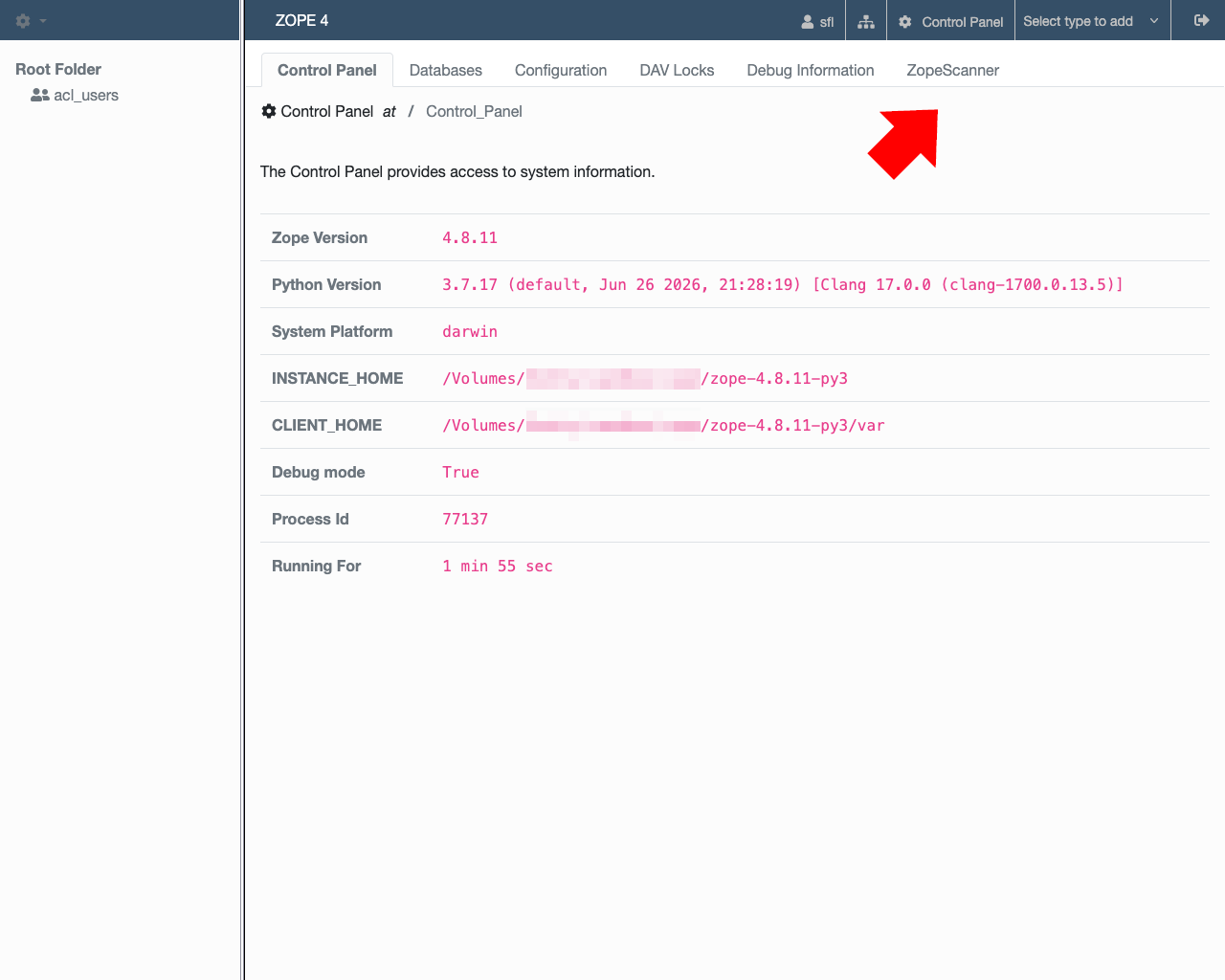This screenshot has width=1225, height=980.
Task: Click the Control Panel description sentence
Action: 457,171
